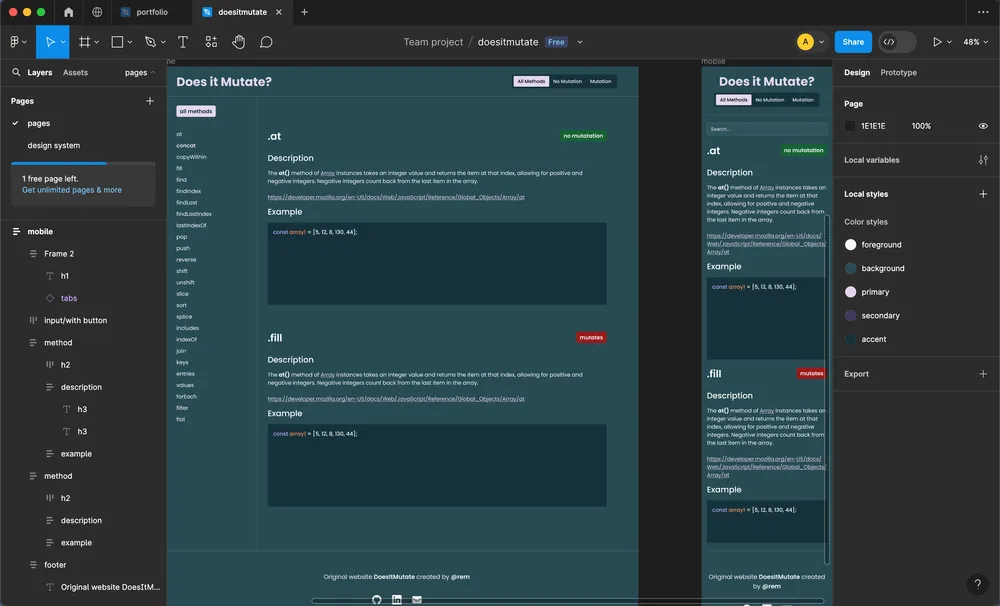Switch to the portfolio tab
Image resolution: width=1000 pixels, height=606 pixels.
(152, 12)
